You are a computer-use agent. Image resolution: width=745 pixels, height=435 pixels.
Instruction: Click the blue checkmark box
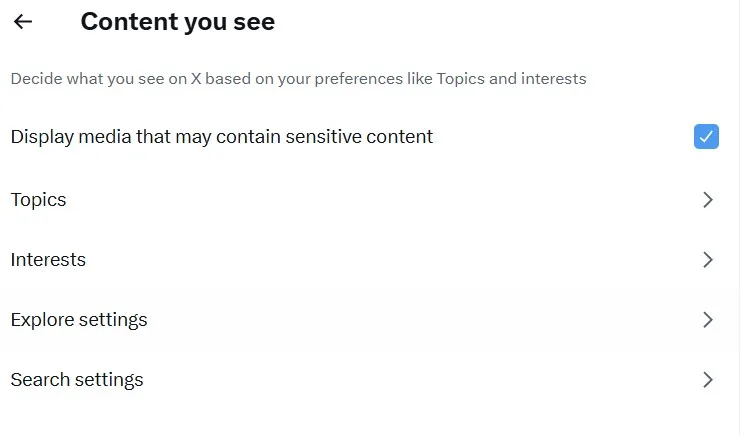[x=706, y=137]
